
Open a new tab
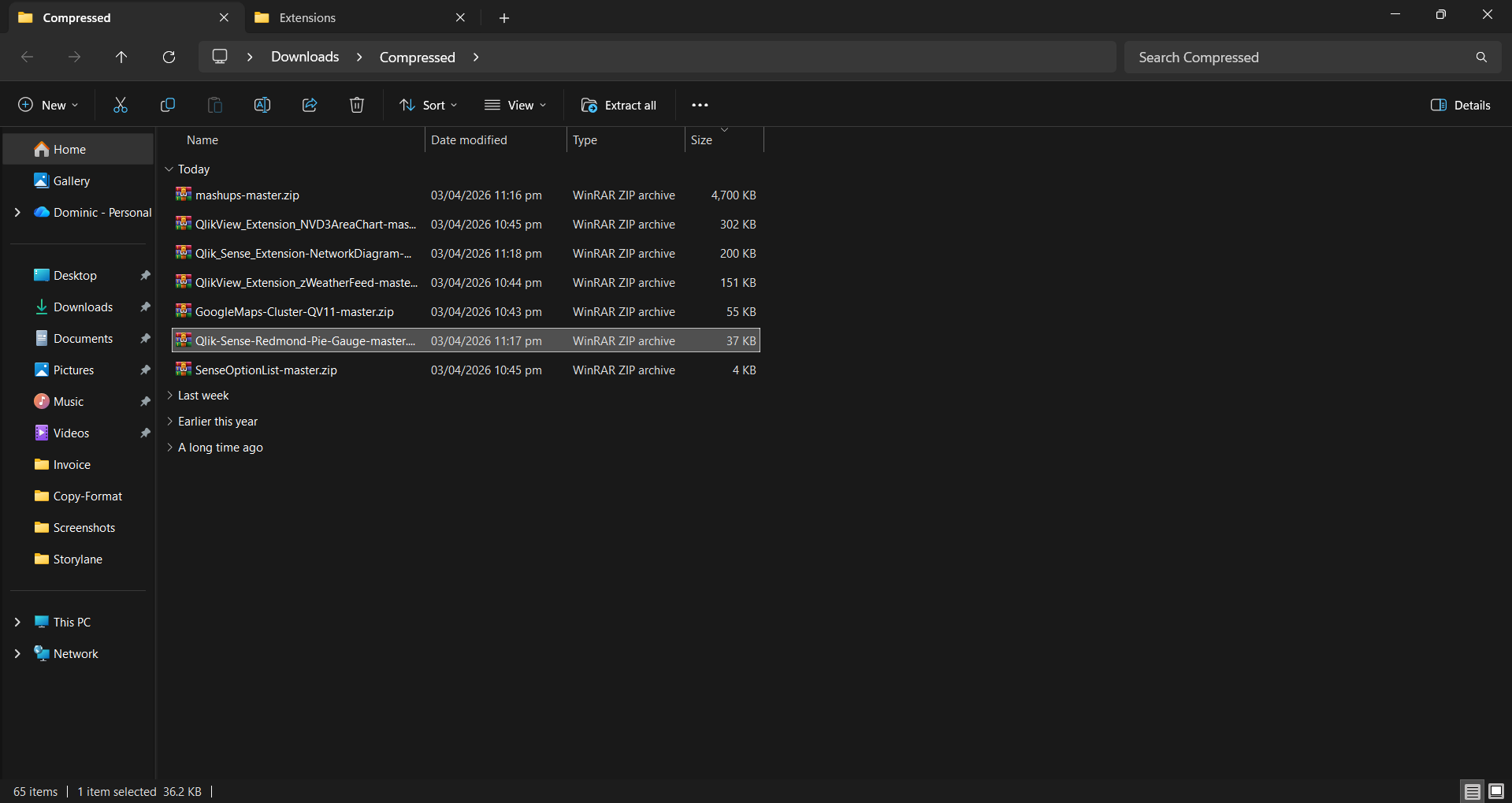tap(504, 18)
